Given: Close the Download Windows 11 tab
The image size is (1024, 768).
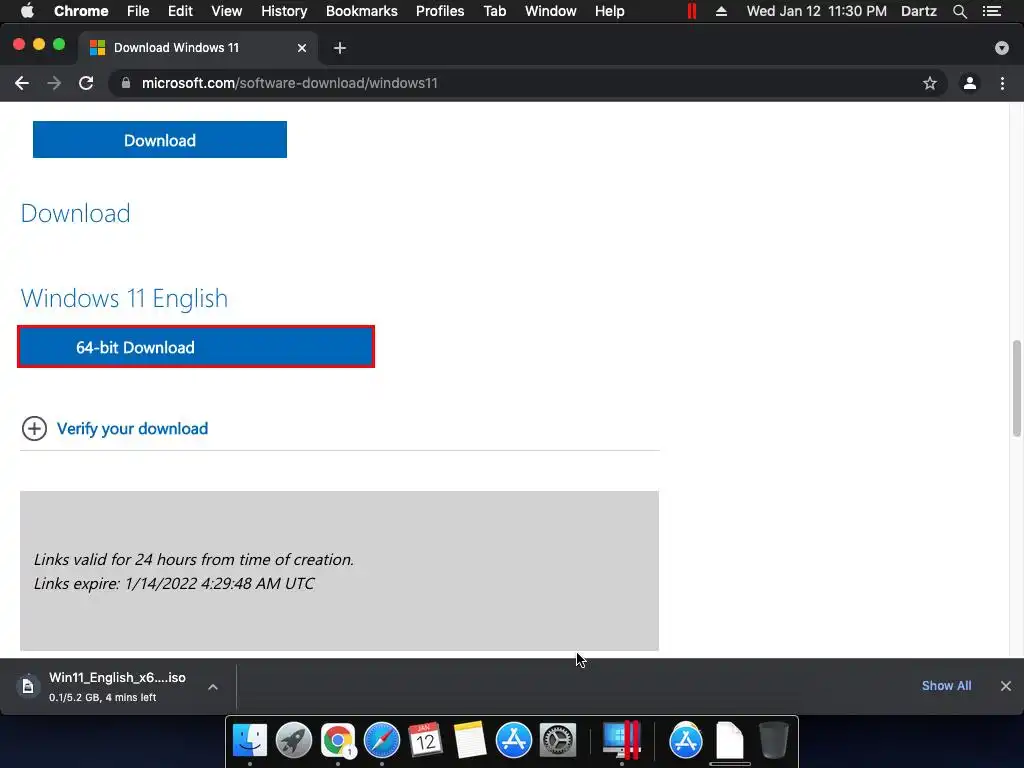Looking at the screenshot, I should (302, 48).
